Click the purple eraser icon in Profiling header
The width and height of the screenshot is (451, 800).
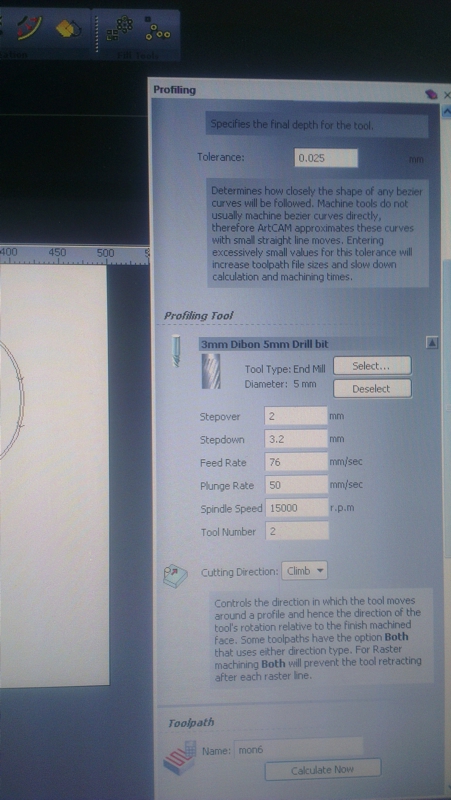point(432,94)
